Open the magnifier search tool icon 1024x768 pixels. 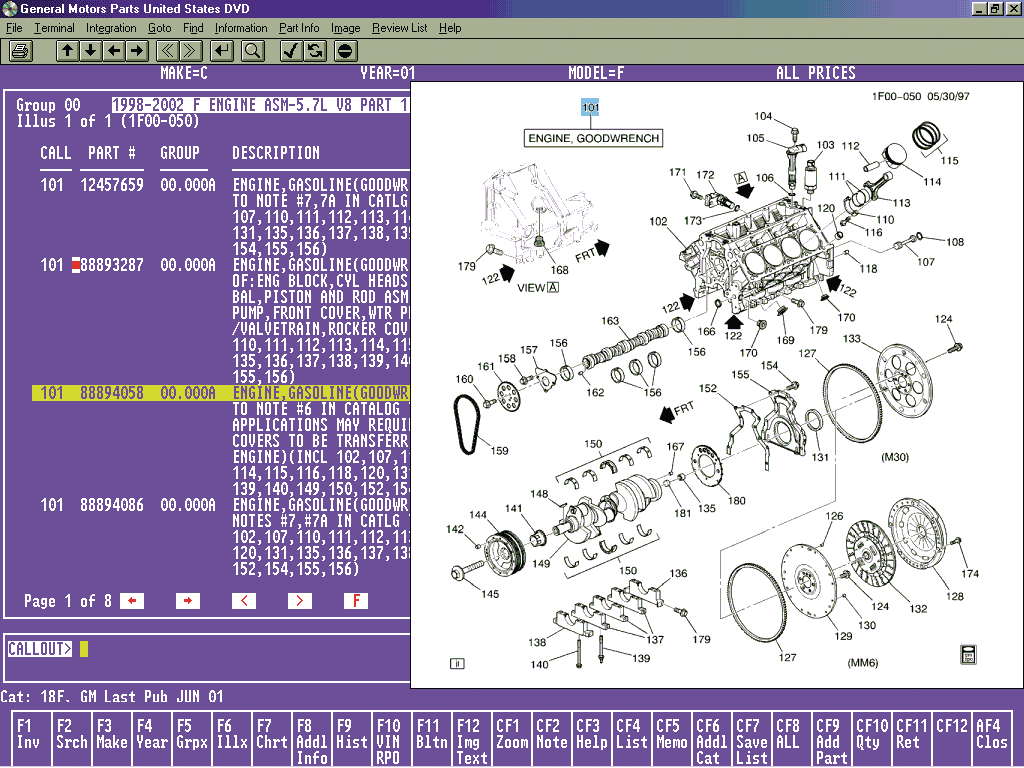pos(251,50)
